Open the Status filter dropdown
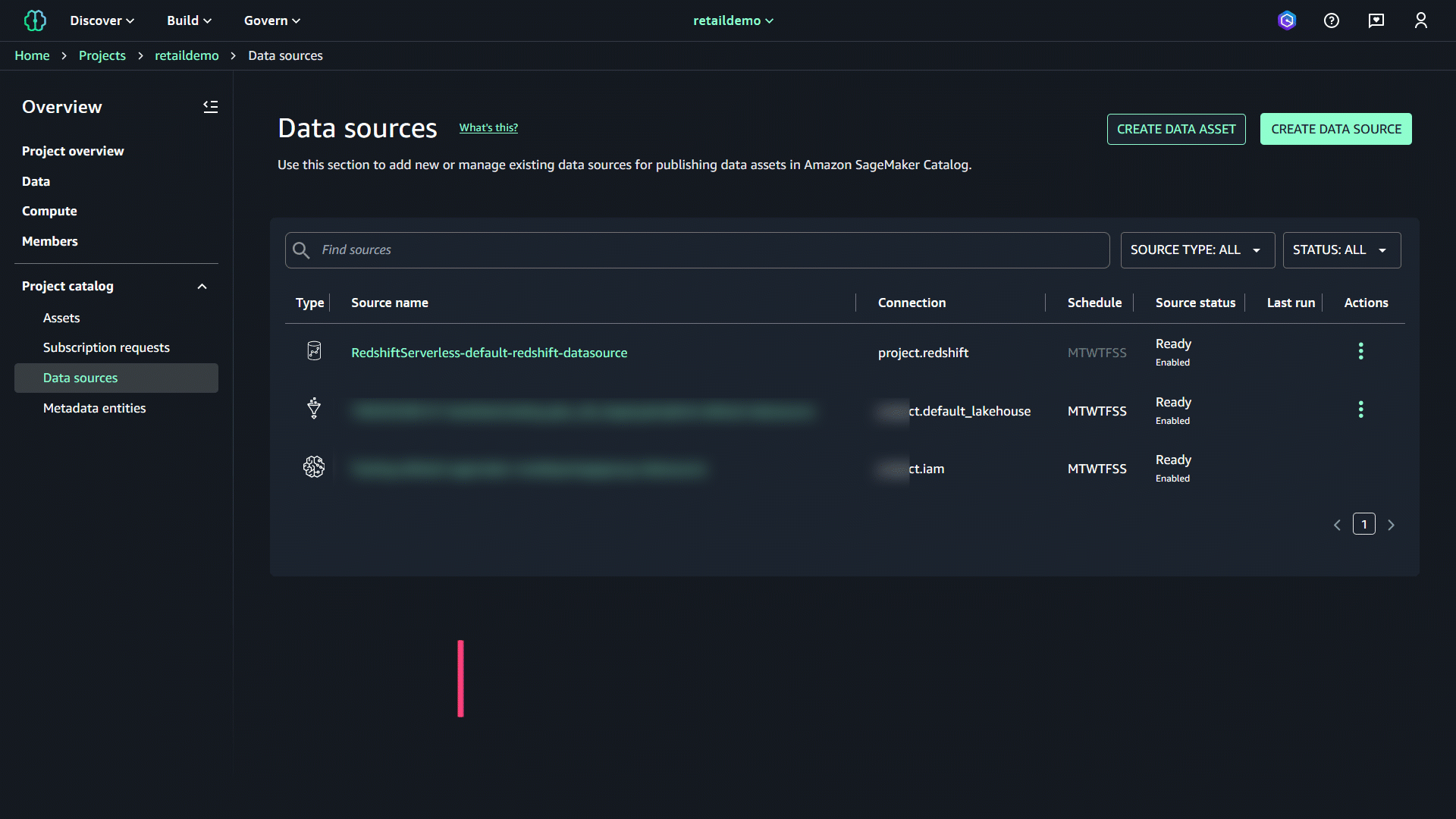The height and width of the screenshot is (819, 1456). (1341, 250)
